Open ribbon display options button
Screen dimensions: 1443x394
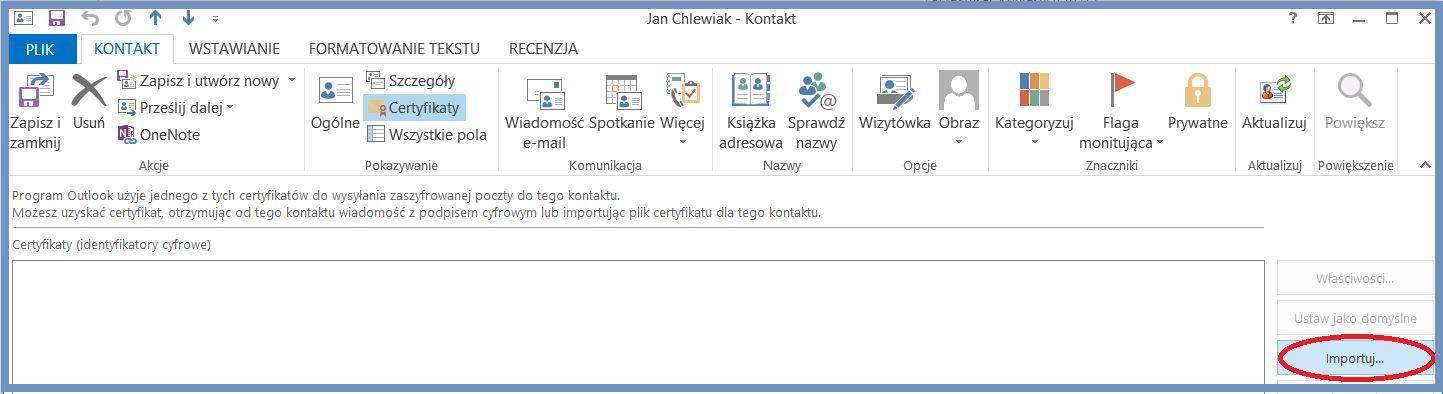click(1325, 18)
